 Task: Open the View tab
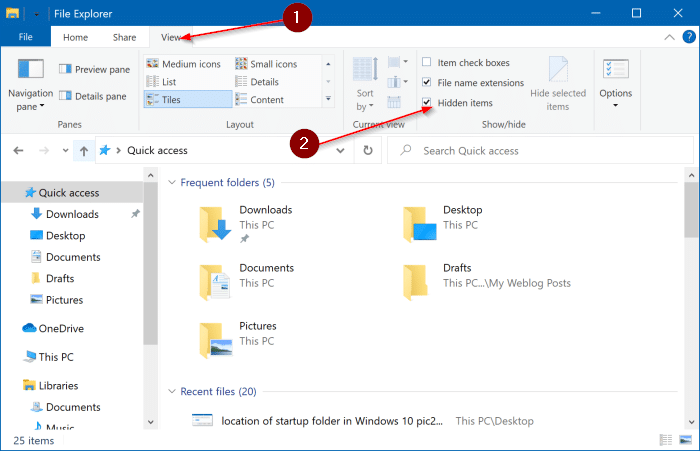(x=171, y=38)
